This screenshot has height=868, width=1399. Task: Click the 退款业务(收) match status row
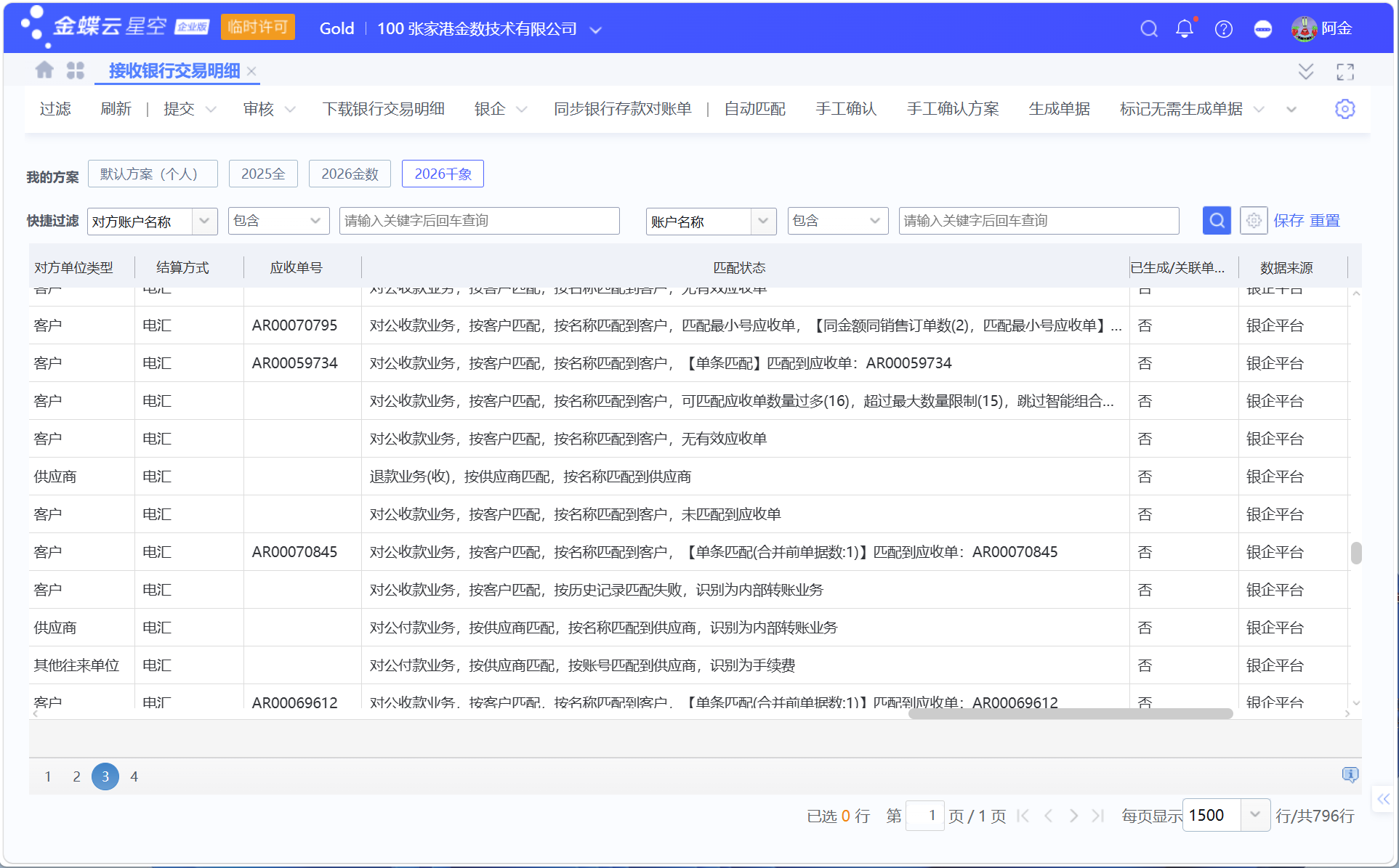point(745,476)
